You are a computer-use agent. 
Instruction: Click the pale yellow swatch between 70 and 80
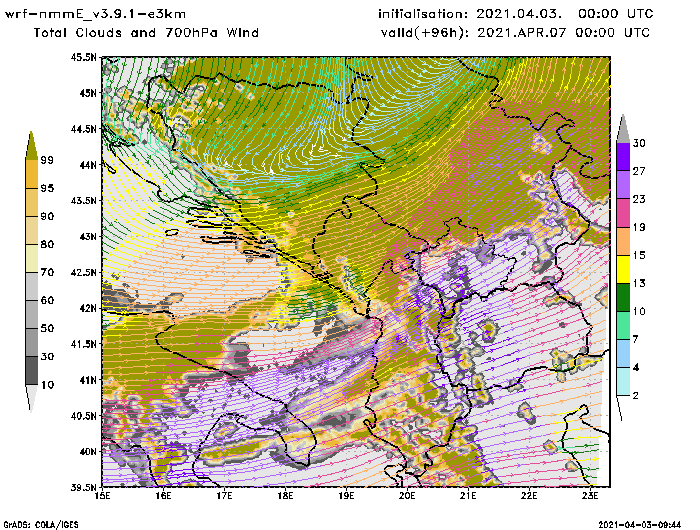pos(32,258)
